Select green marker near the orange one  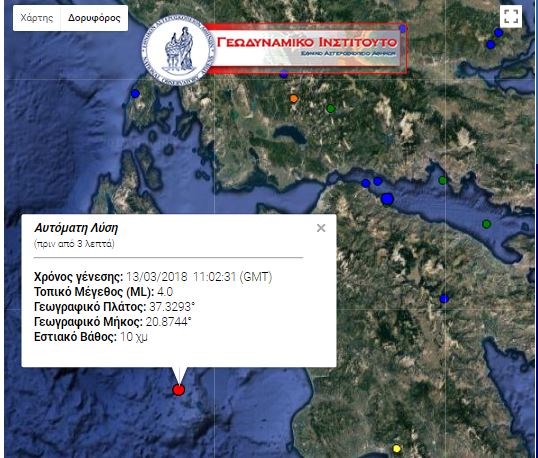[x=330, y=109]
